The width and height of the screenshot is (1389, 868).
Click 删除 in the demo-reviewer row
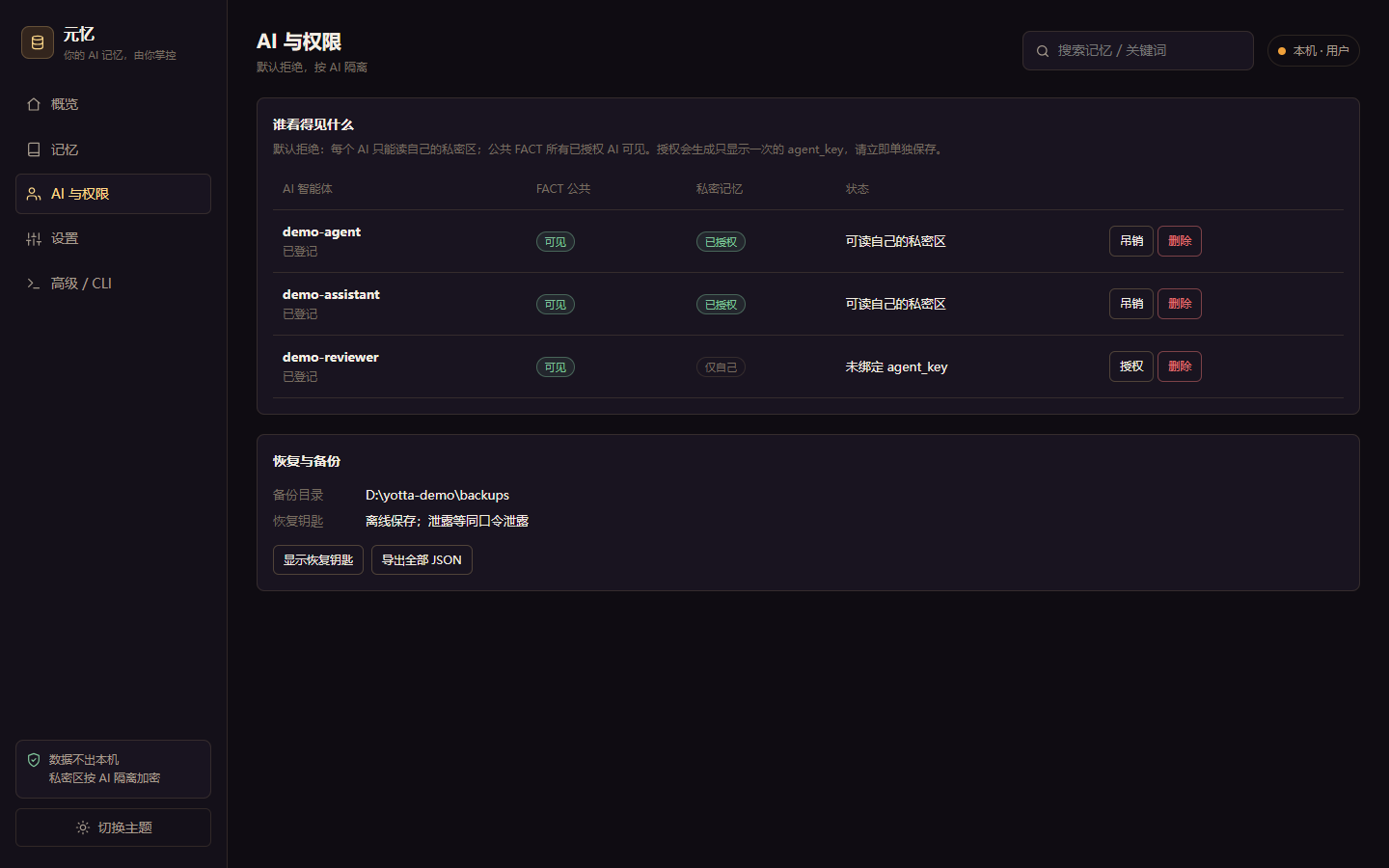tap(1180, 366)
